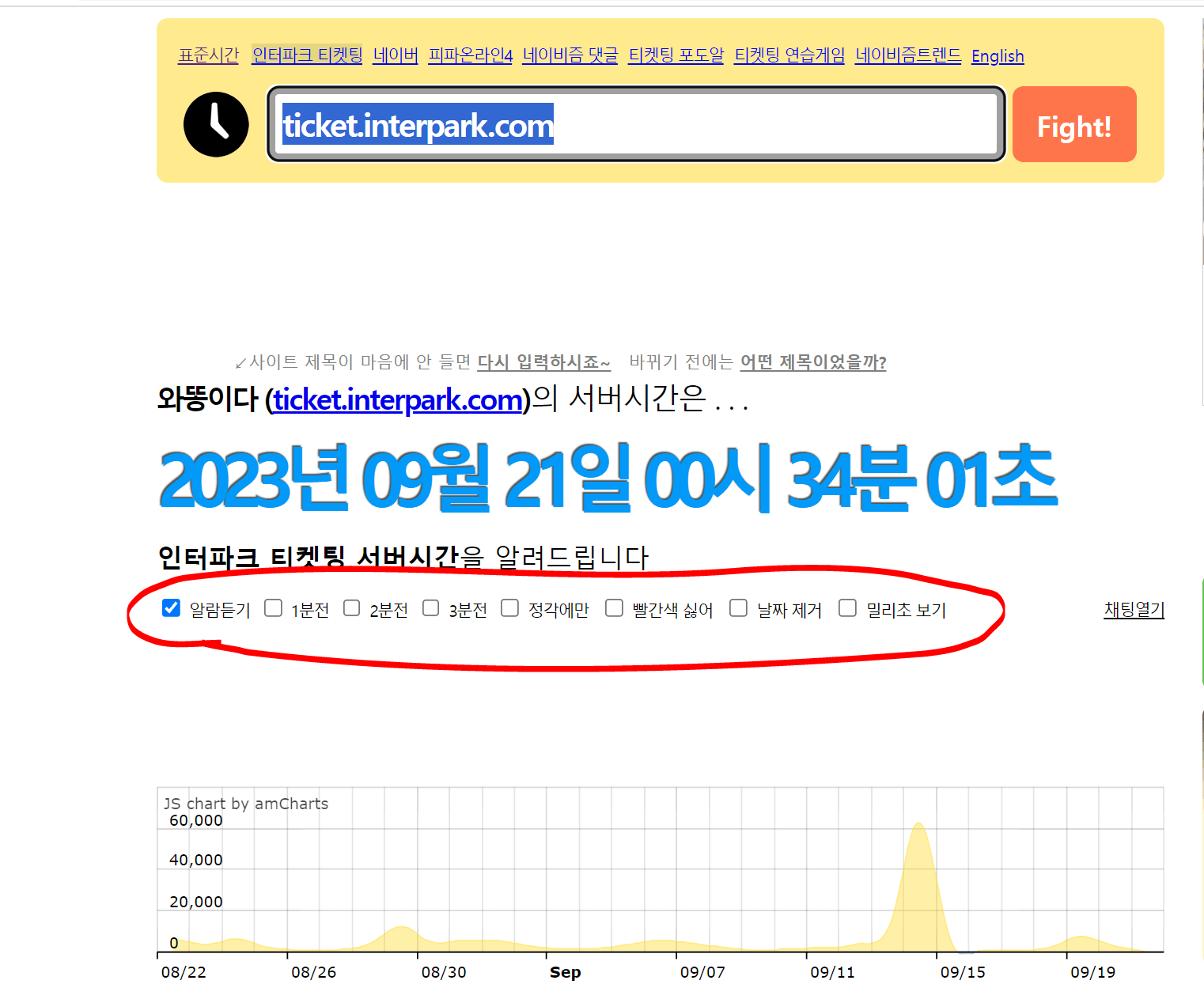Click the 다시 입력하시죠~ link
This screenshot has height=984, width=1204.
tap(544, 362)
